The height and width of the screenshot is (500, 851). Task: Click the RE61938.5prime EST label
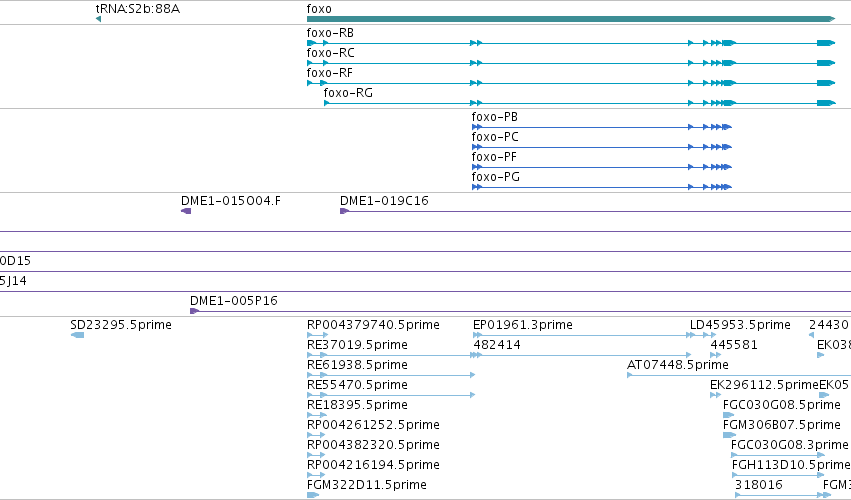click(x=357, y=365)
